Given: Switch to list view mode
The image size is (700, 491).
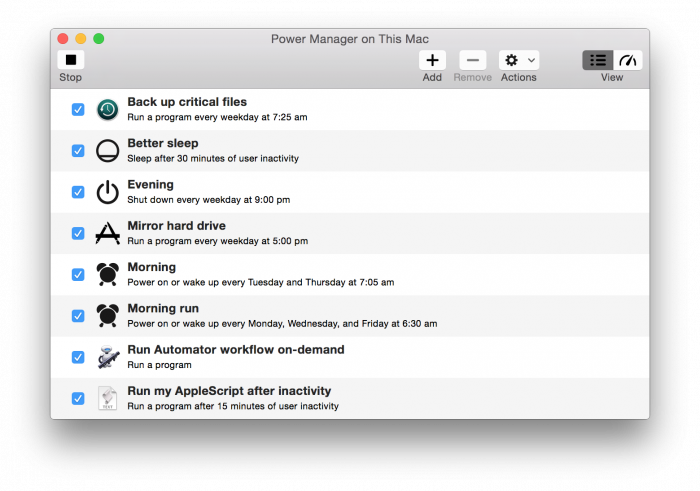Looking at the screenshot, I should click(x=598, y=60).
